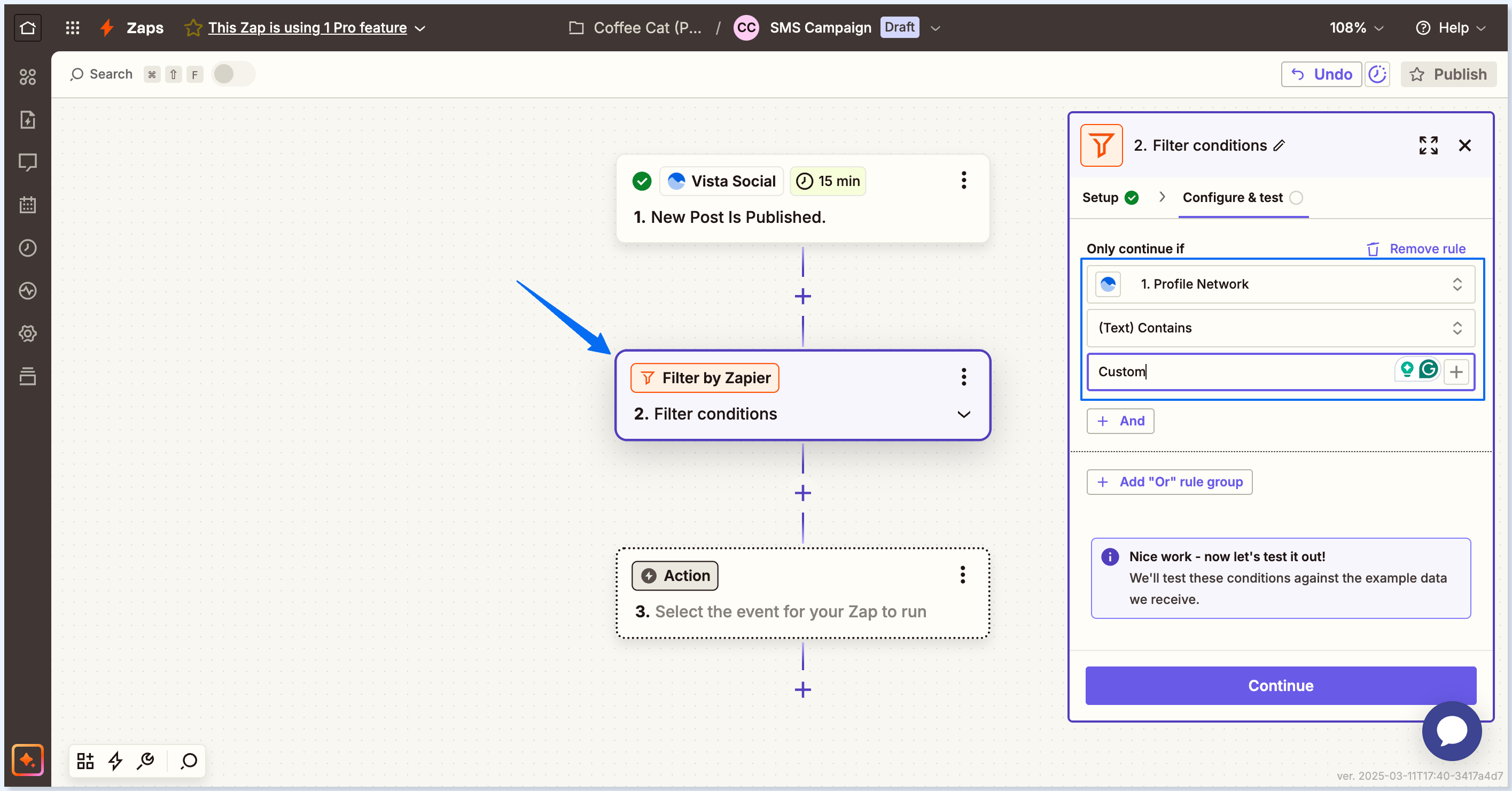Open the Help menu dropdown
Viewport: 1512px width, 791px height.
(x=1451, y=28)
